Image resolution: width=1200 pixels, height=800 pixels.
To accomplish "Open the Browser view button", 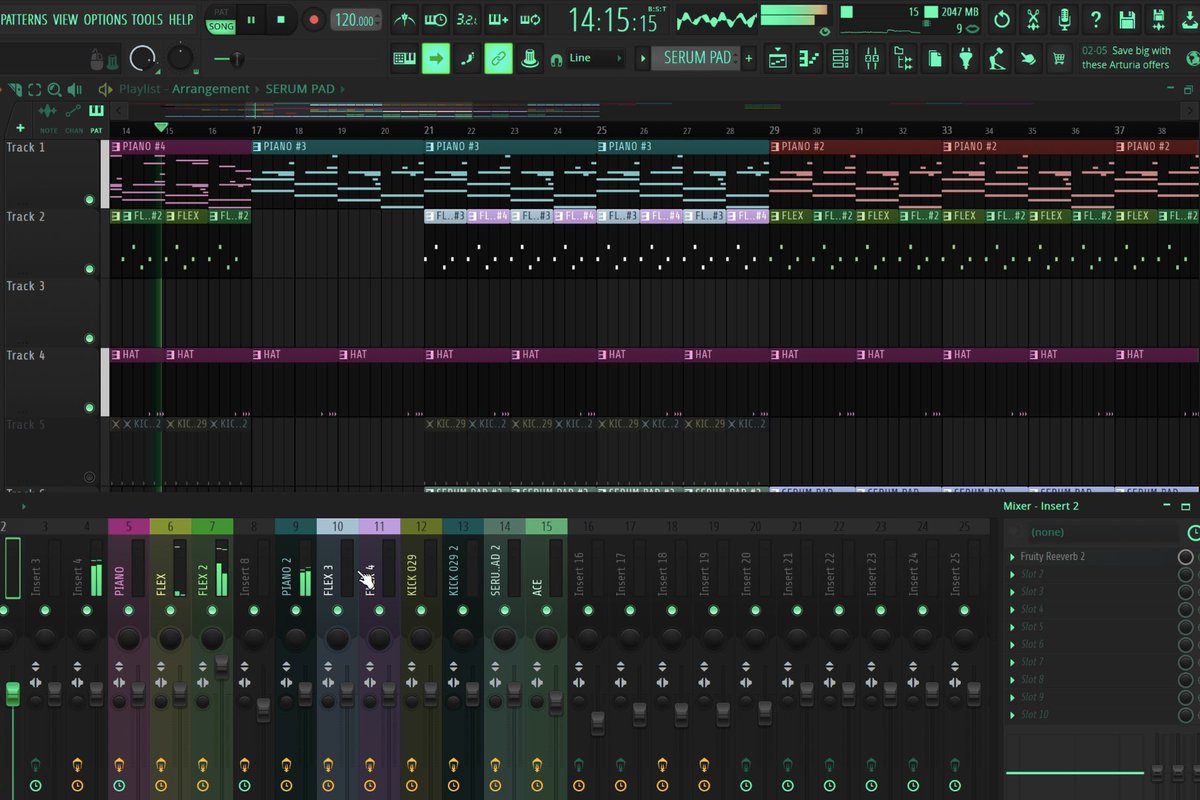I will [903, 59].
